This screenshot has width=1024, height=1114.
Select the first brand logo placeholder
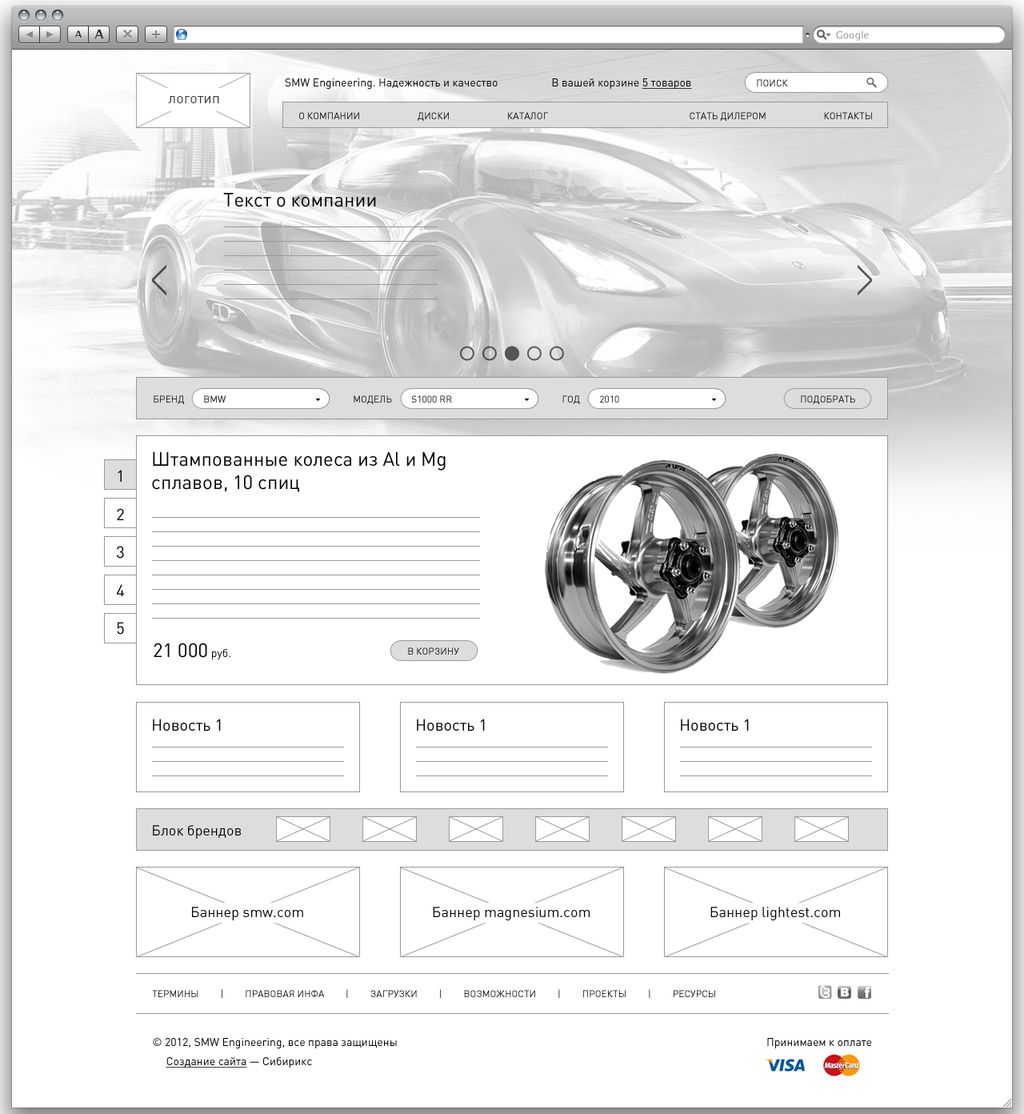coord(303,829)
